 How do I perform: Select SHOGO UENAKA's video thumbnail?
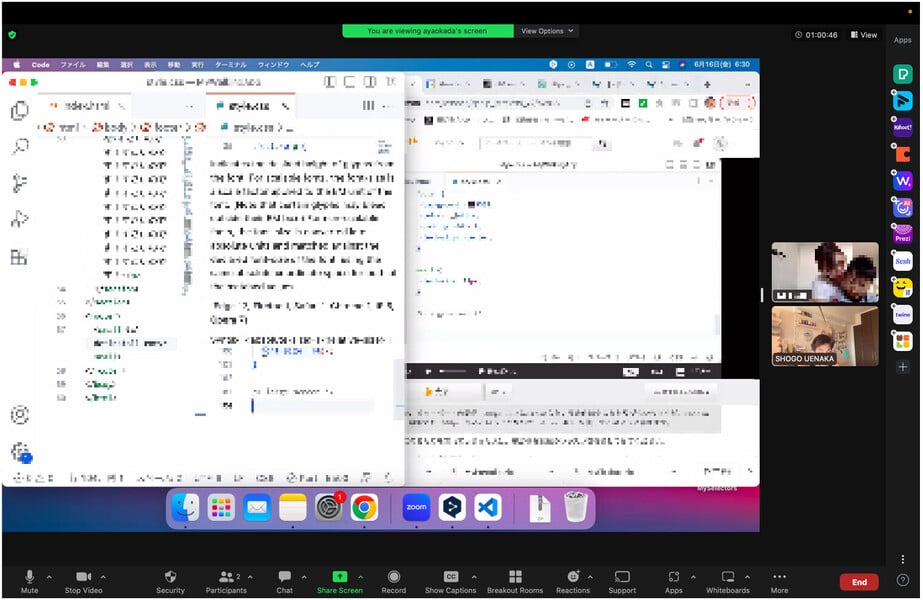(825, 336)
